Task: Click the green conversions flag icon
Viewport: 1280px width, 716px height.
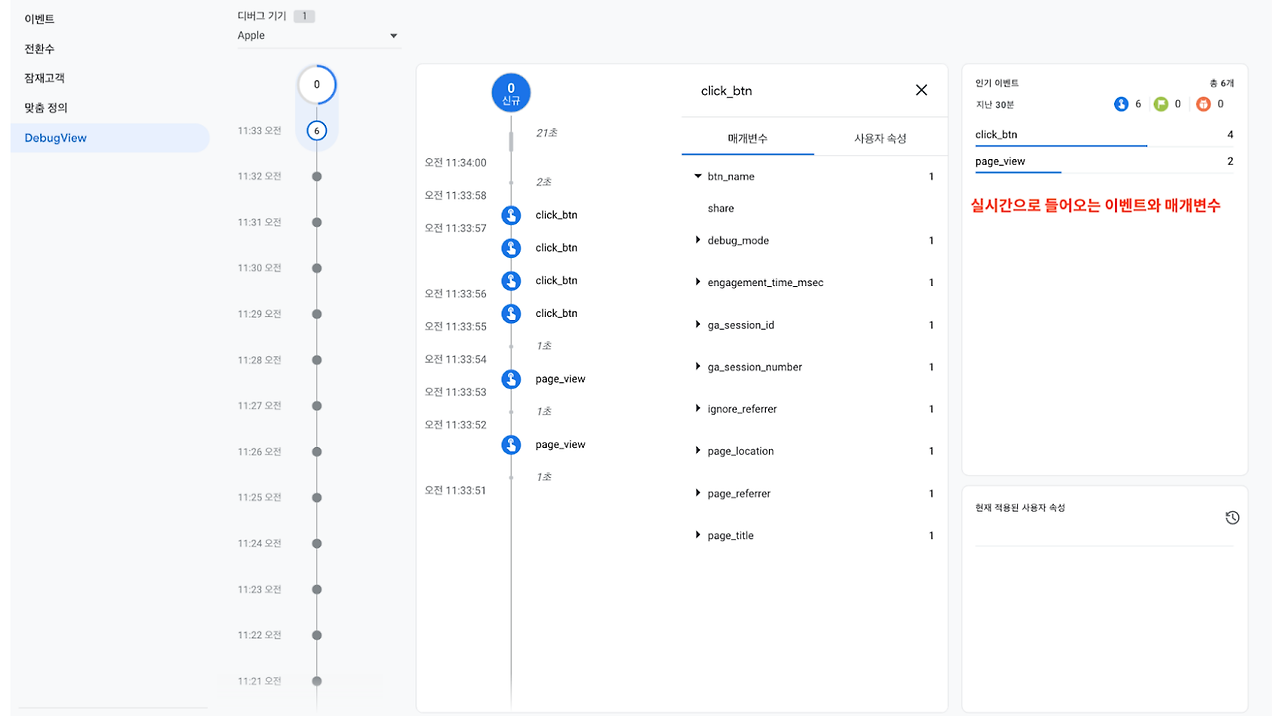Action: [1161, 104]
